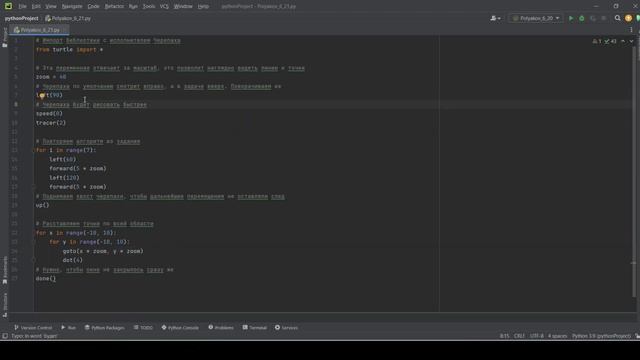Click the yellow lightbulb intention icon
The width and height of the screenshot is (640, 360).
coord(42,96)
